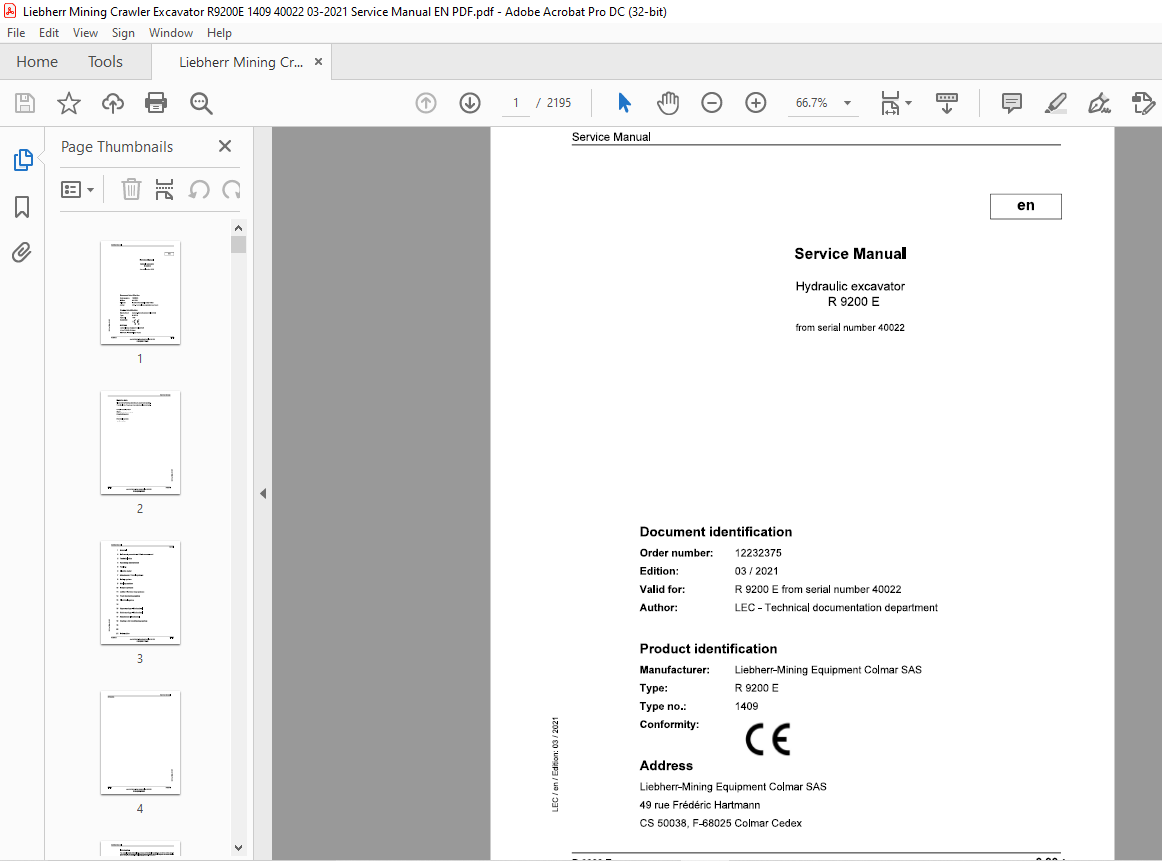Collapse the navigation pane arrow
This screenshot has width=1162, height=861.
click(263, 493)
